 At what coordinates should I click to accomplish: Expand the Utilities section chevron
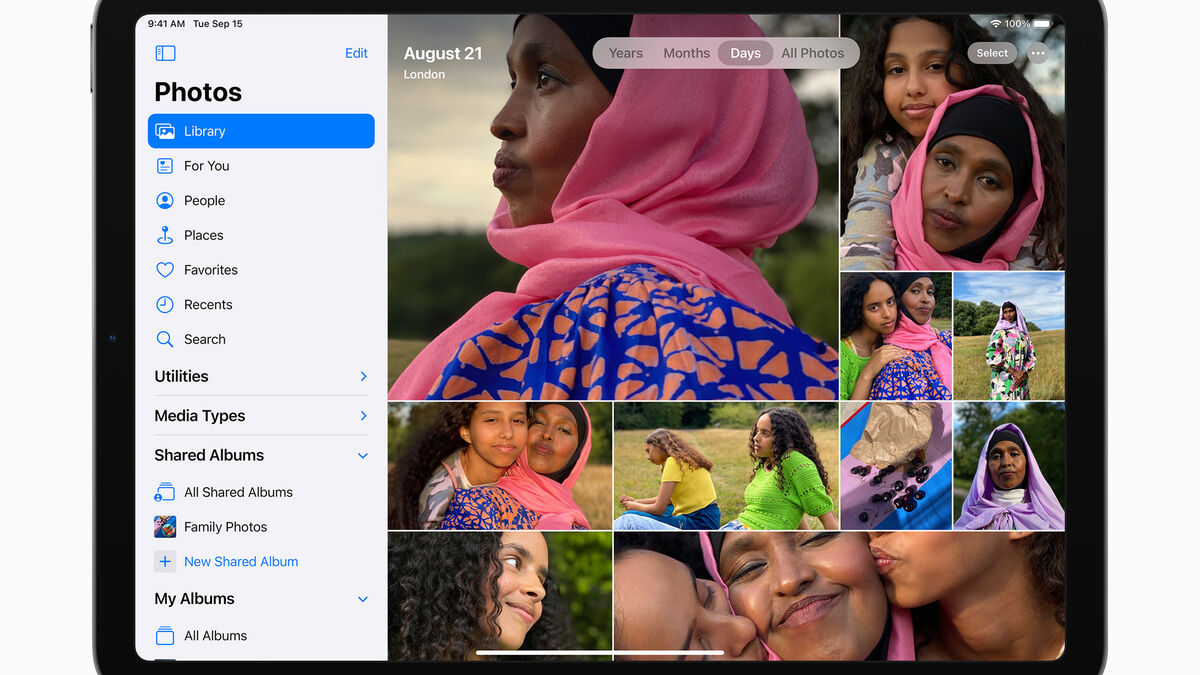click(x=363, y=377)
